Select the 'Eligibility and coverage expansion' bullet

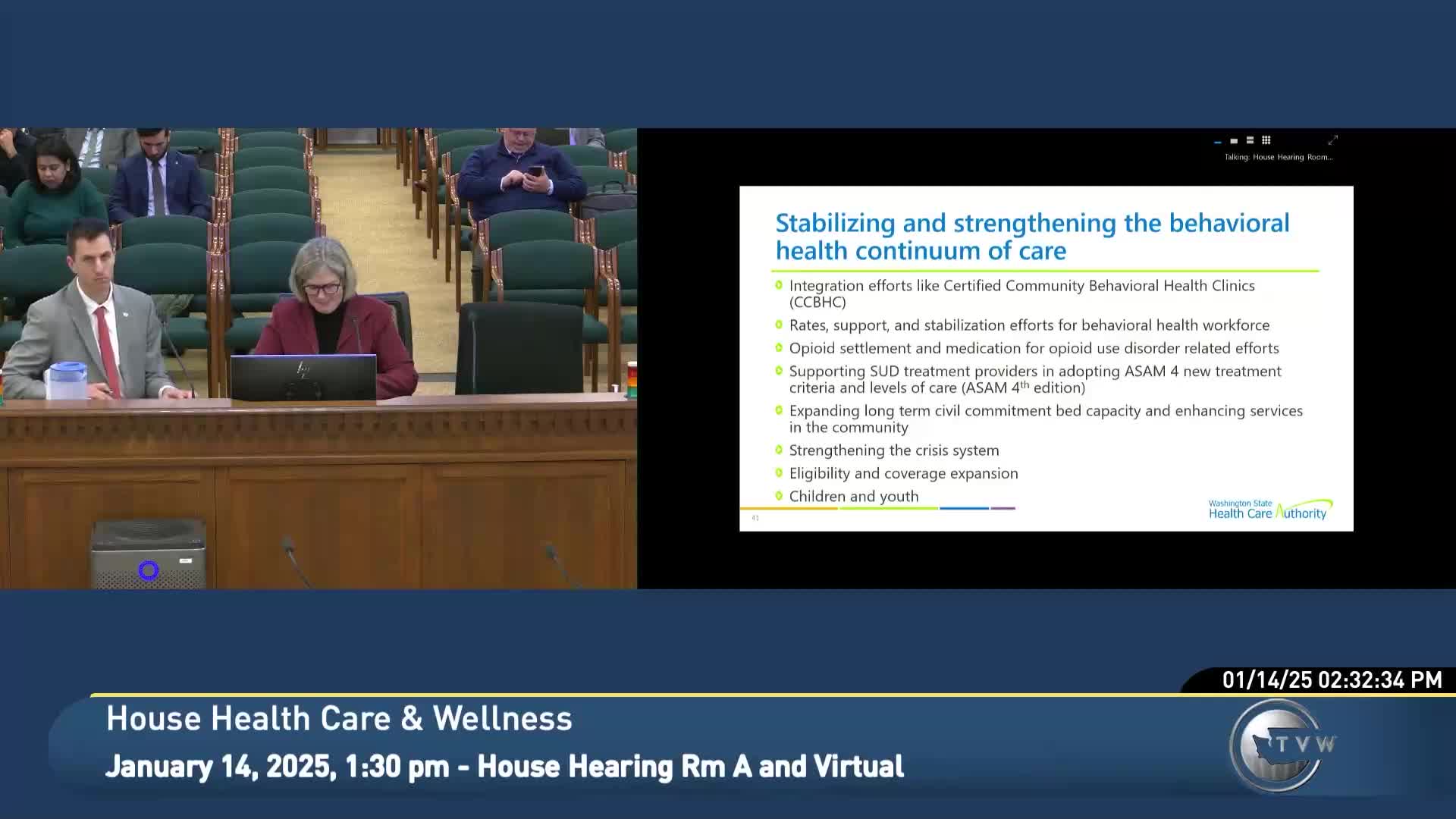[x=903, y=473]
